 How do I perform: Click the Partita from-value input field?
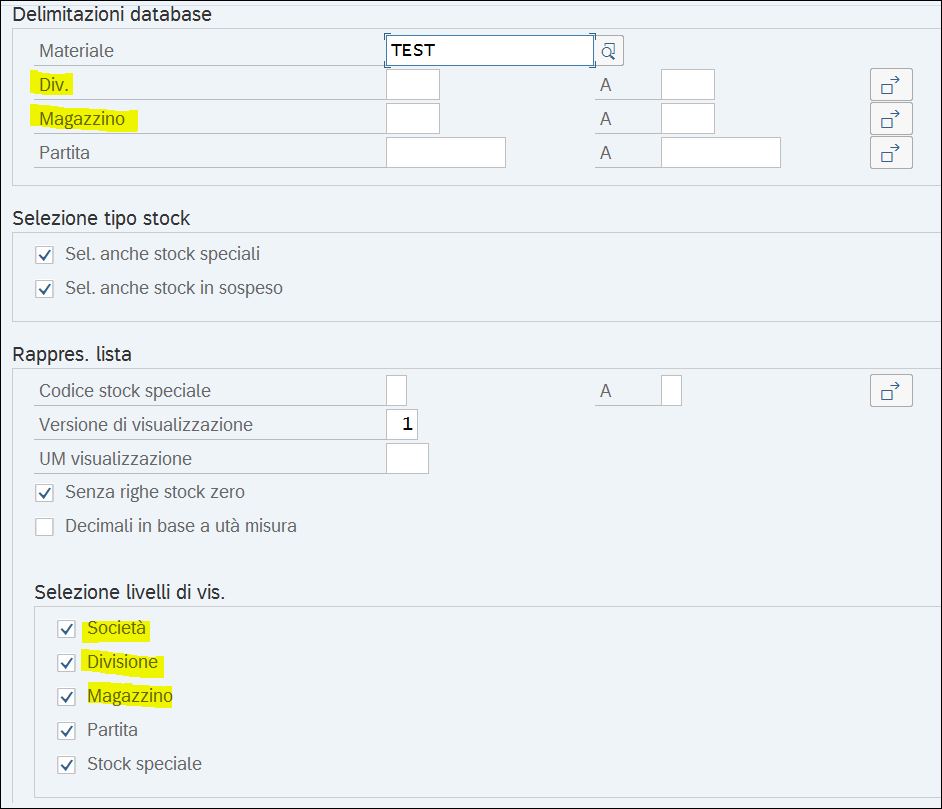(x=446, y=153)
